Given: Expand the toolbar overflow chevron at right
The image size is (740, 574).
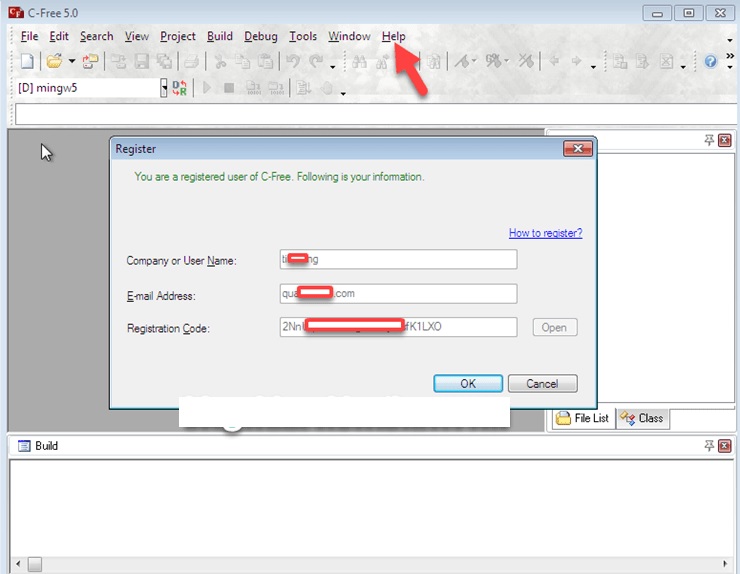Looking at the screenshot, I should (729, 40).
